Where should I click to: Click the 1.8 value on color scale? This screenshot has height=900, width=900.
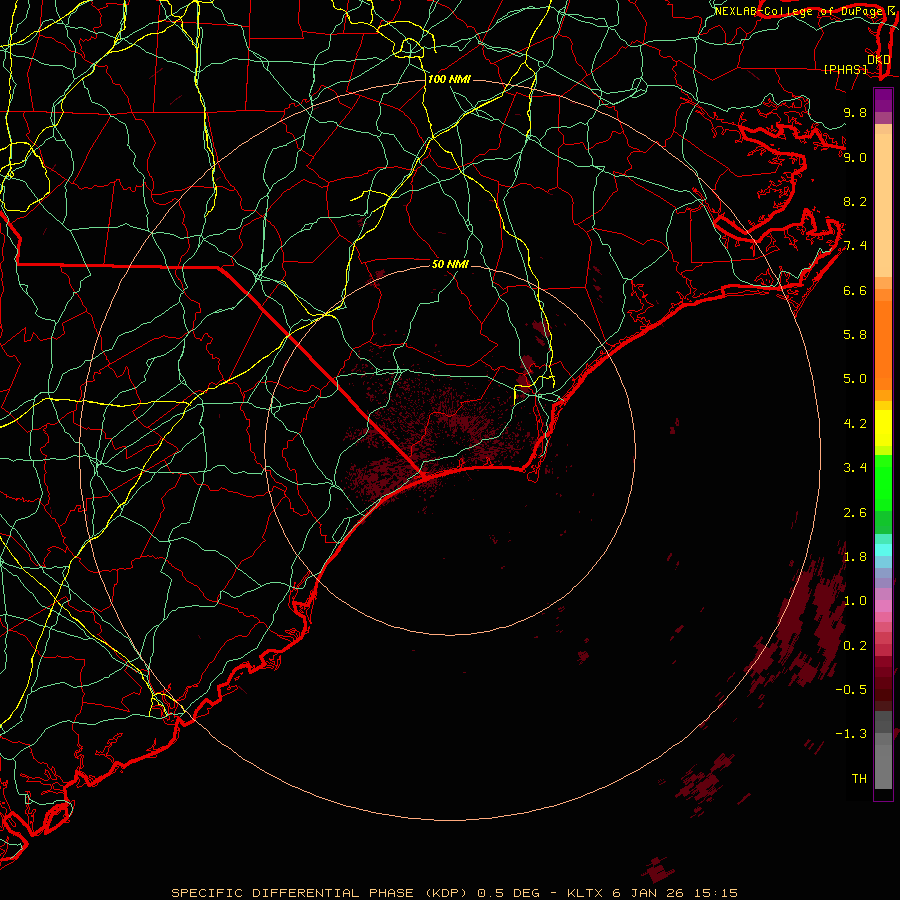[x=855, y=557]
